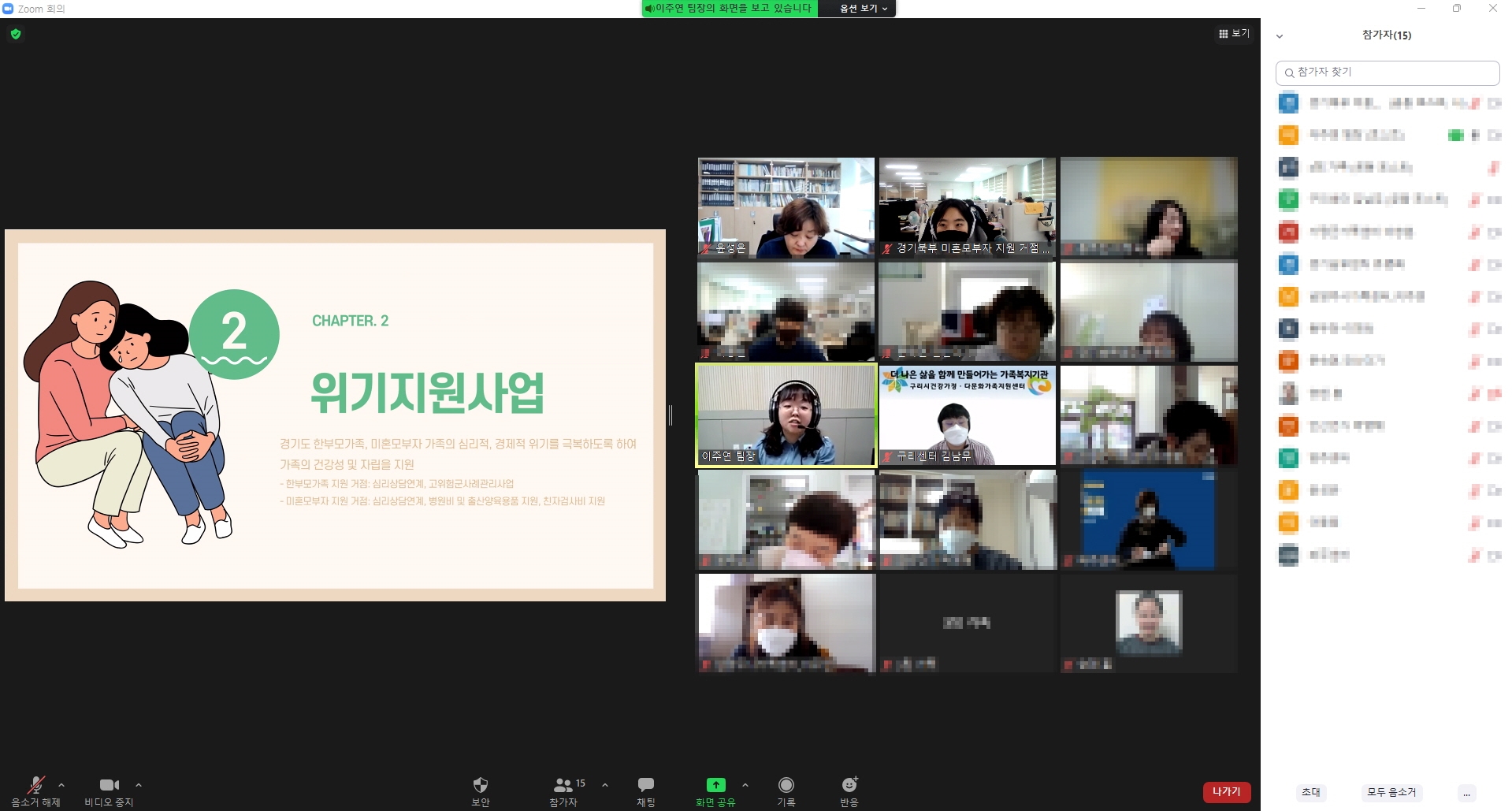Open the view layout grid icon
The width and height of the screenshot is (1512, 811).
1233,33
